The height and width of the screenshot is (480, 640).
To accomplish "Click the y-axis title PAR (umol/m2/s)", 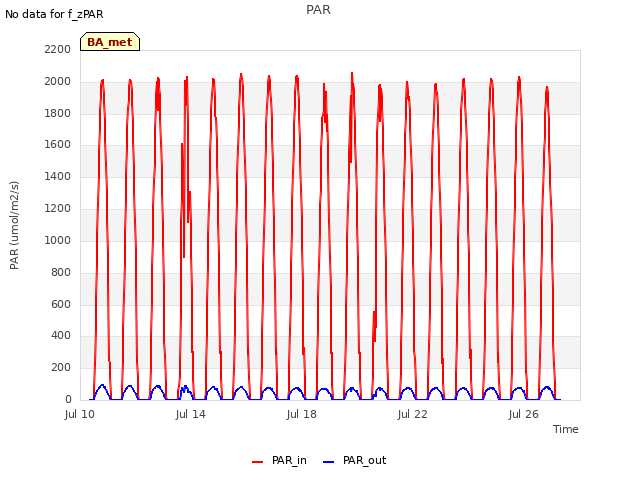I will pyautogui.click(x=14, y=225).
